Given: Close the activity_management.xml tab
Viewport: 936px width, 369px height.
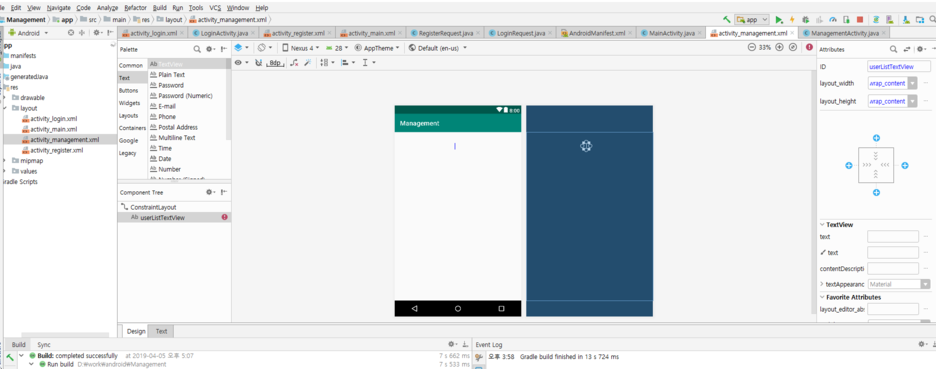Looking at the screenshot, I should pyautogui.click(x=792, y=33).
